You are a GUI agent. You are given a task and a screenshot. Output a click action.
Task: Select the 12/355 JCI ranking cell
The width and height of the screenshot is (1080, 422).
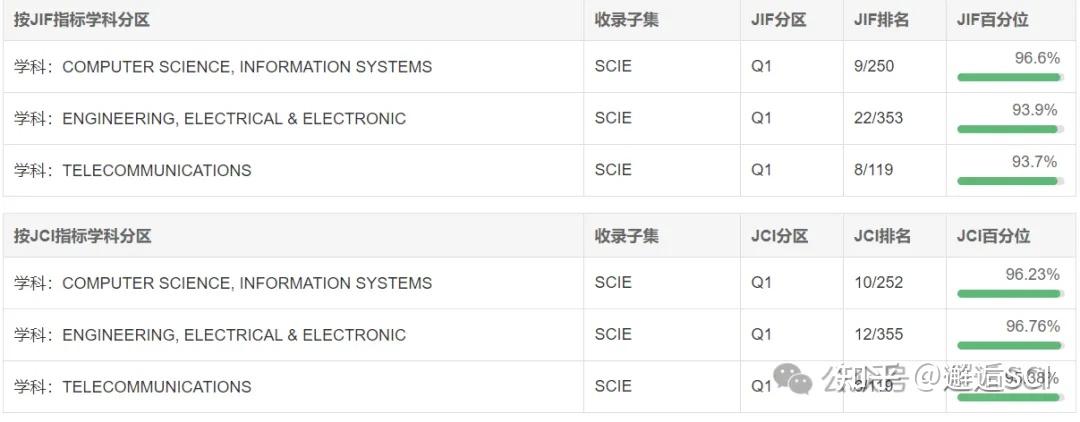(x=878, y=334)
